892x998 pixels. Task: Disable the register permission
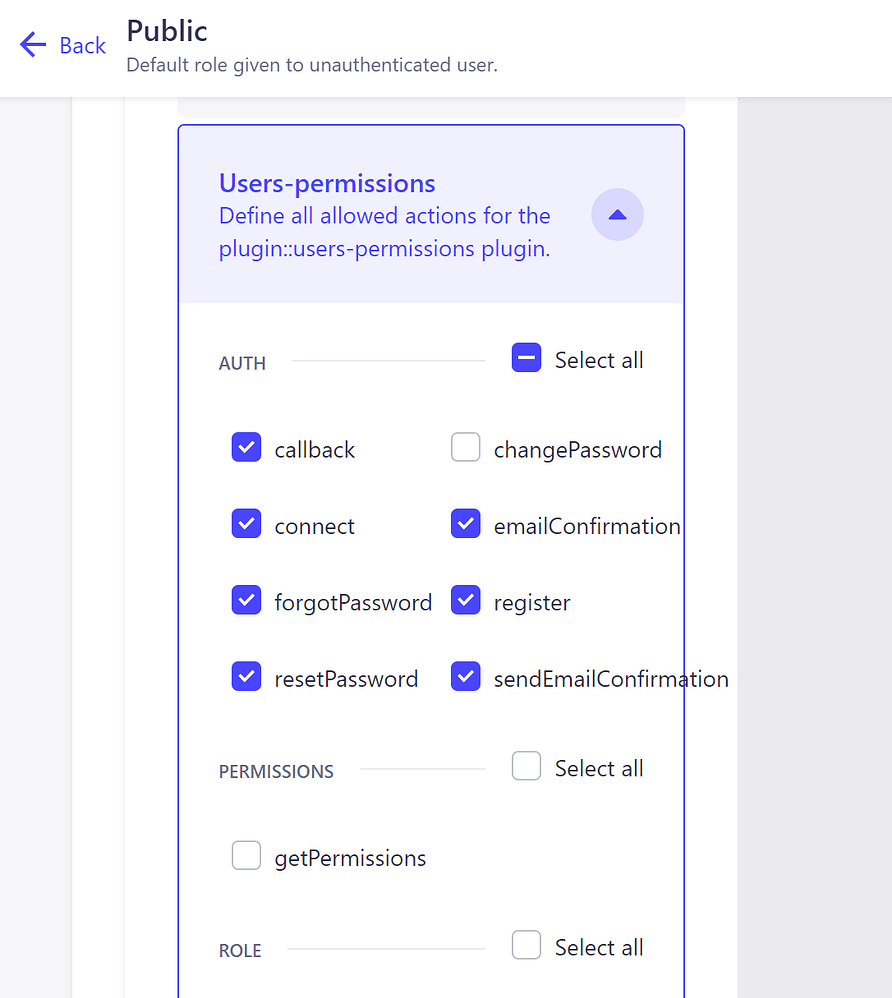pyautogui.click(x=466, y=600)
